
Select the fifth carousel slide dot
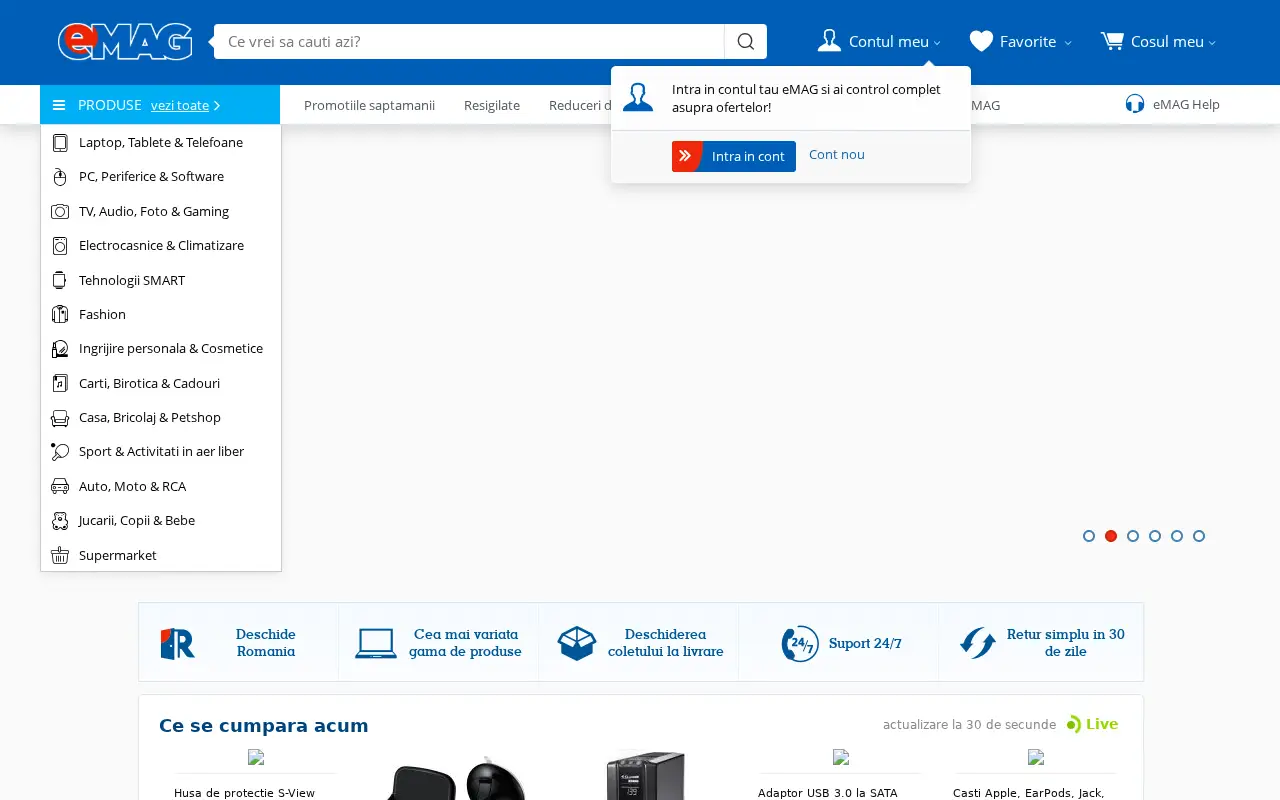pyautogui.click(x=1177, y=536)
